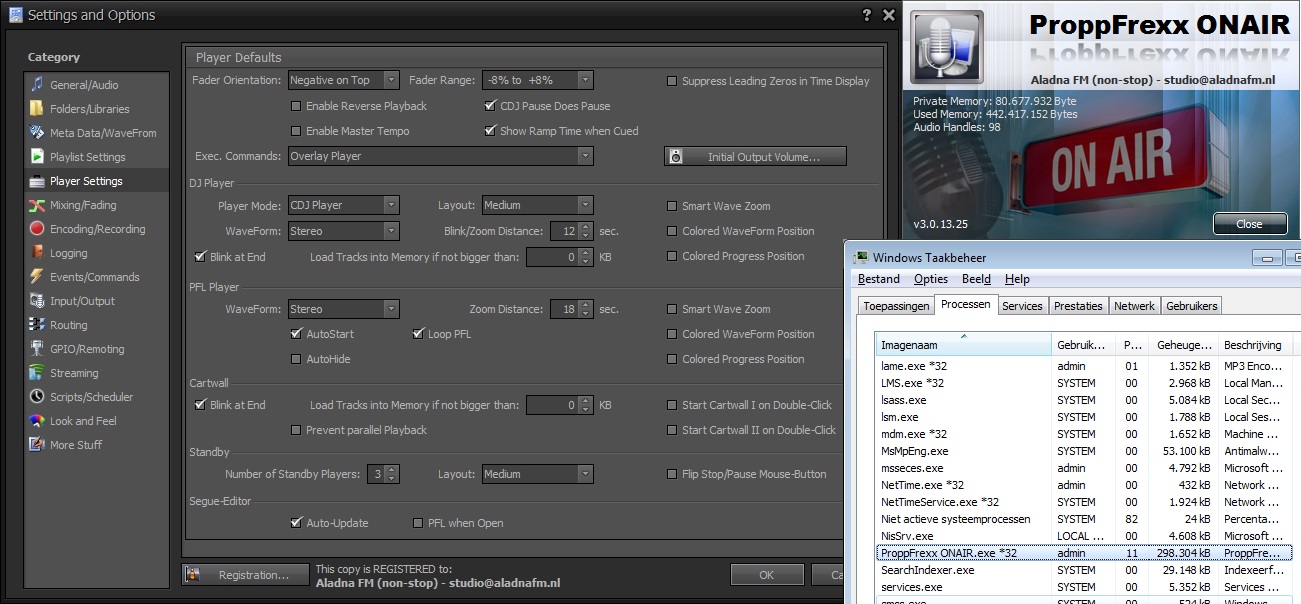The image size is (1301, 604).
Task: Sort processes by the Beschrijving column
Action: pos(1256,345)
